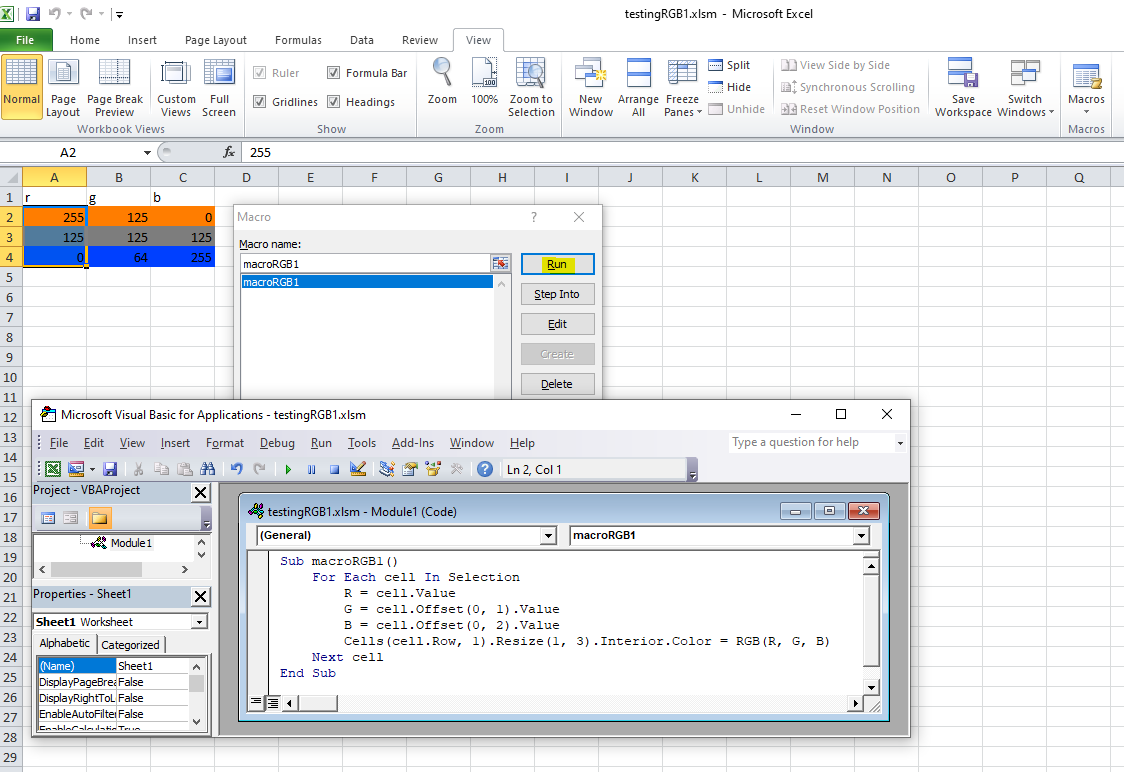
Task: Click Zoom to Selection
Action: click(531, 86)
